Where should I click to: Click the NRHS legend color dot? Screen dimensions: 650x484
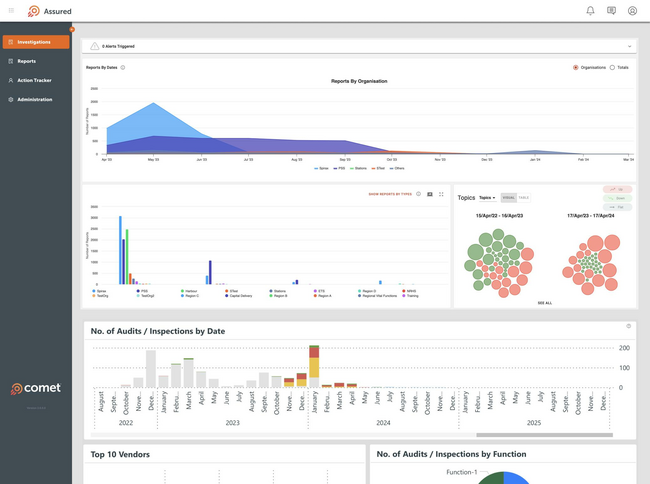pyautogui.click(x=404, y=291)
